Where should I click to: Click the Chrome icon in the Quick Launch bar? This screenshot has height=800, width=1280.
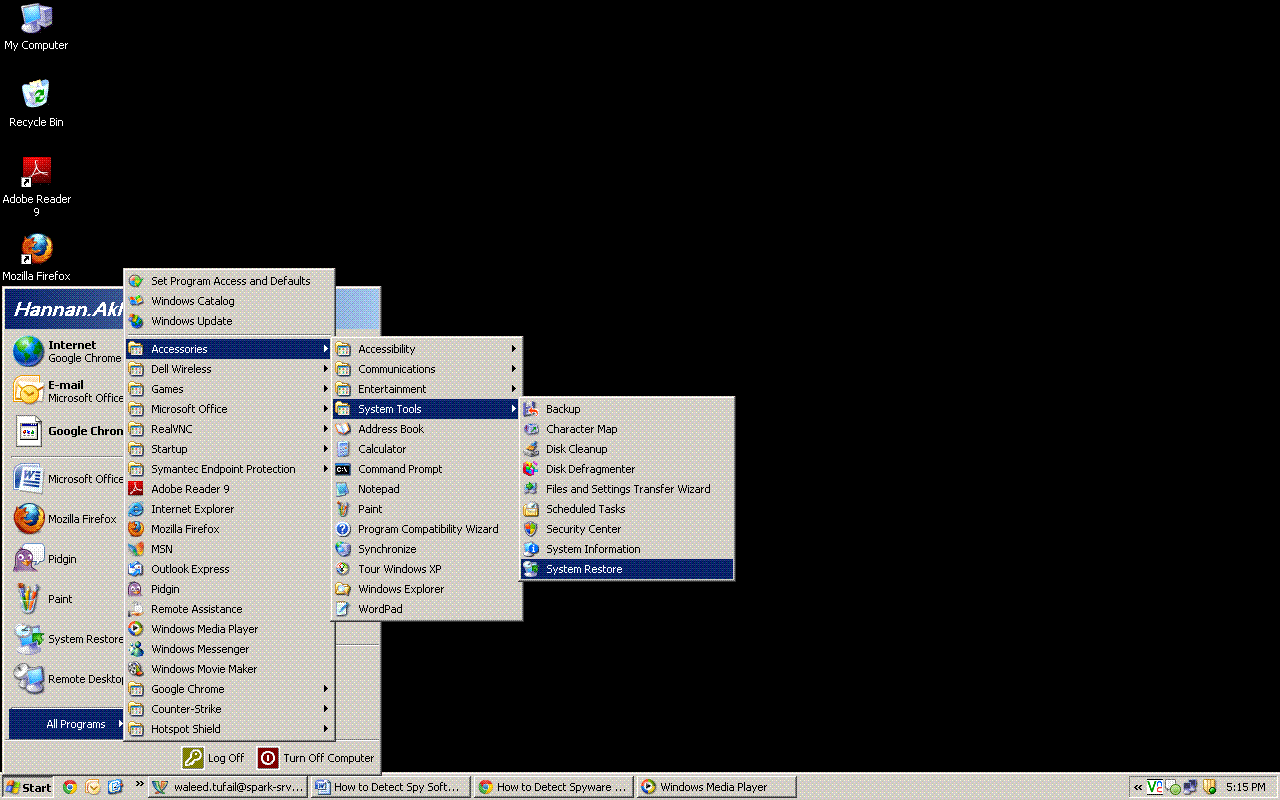[70, 787]
